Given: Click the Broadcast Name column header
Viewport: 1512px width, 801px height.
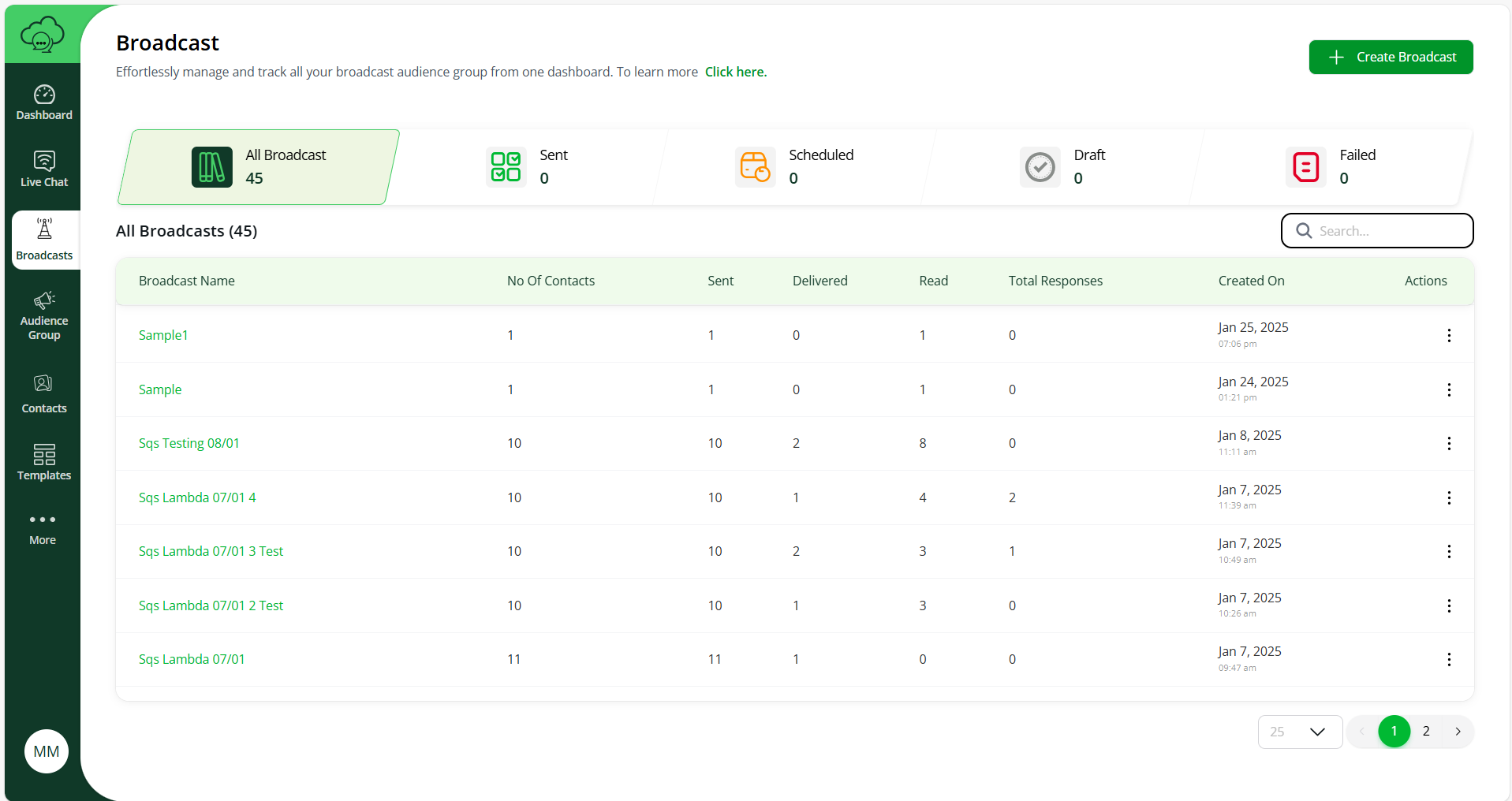Looking at the screenshot, I should point(187,281).
